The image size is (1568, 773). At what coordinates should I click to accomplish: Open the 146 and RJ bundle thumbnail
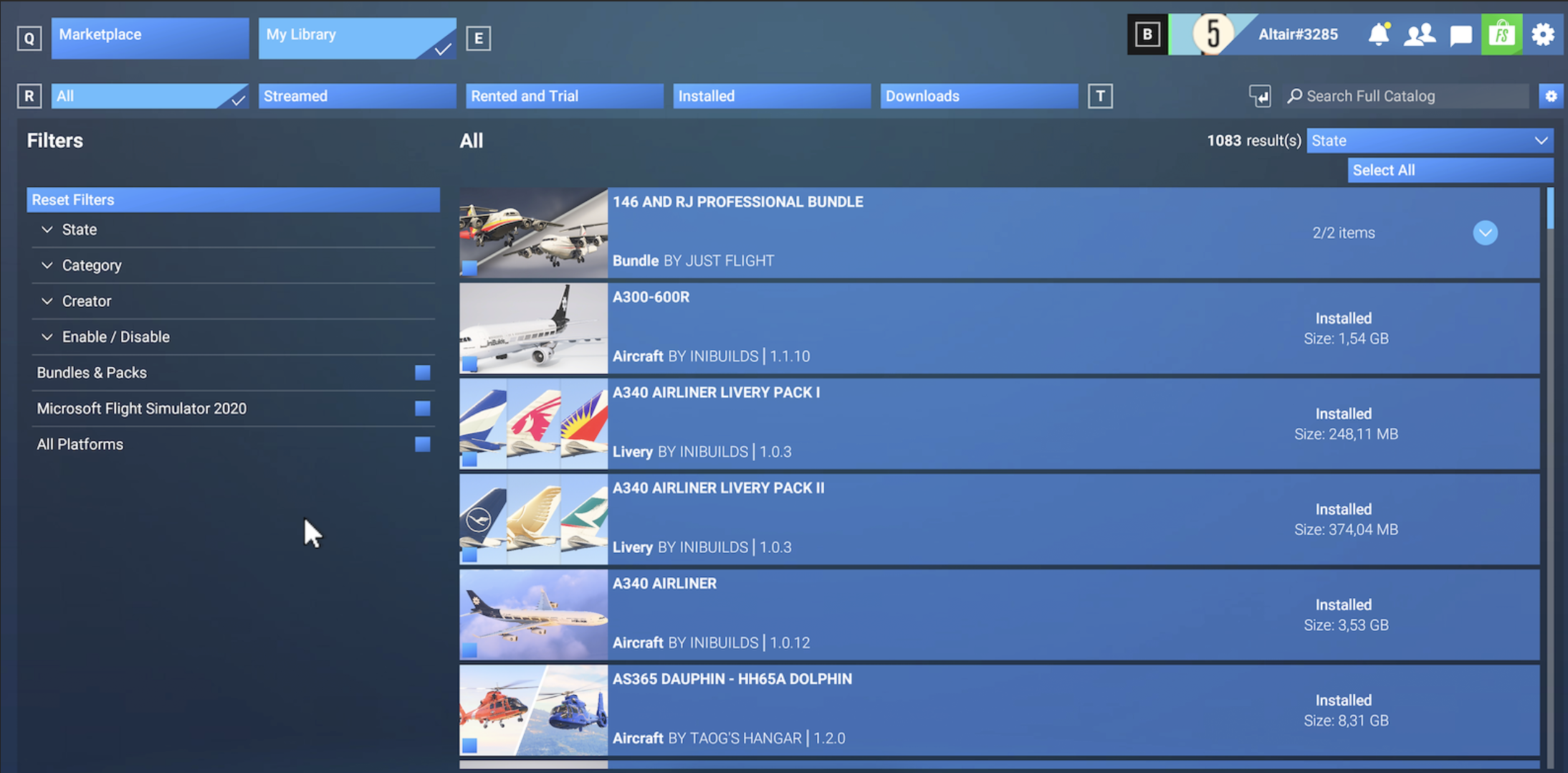point(533,233)
